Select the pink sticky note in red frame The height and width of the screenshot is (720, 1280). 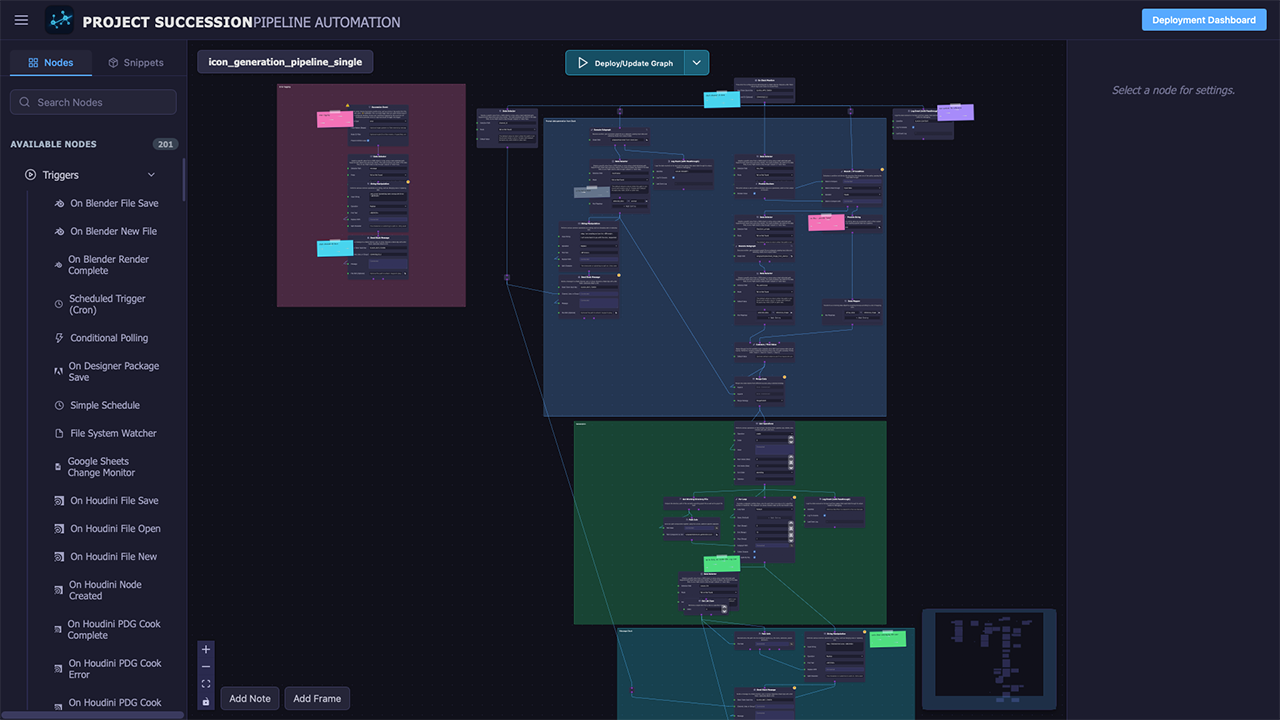335,119
